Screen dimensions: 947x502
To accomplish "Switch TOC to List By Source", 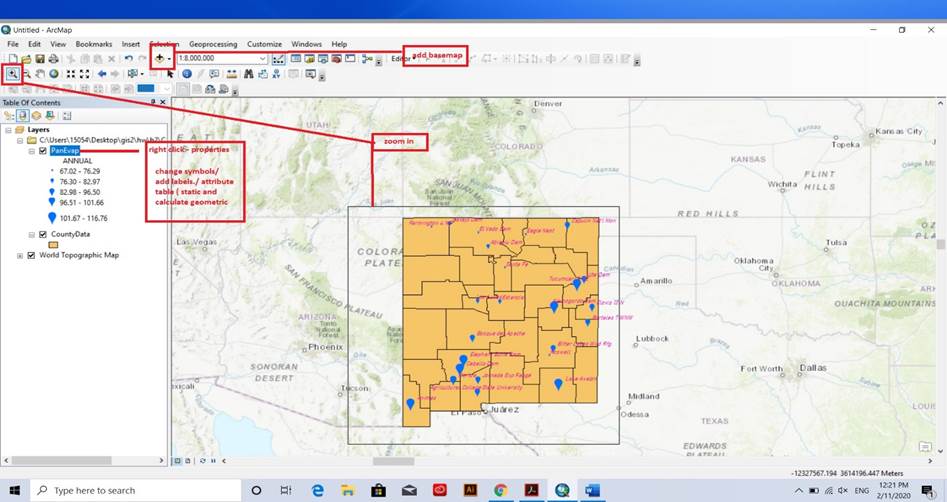I will click(x=22, y=115).
